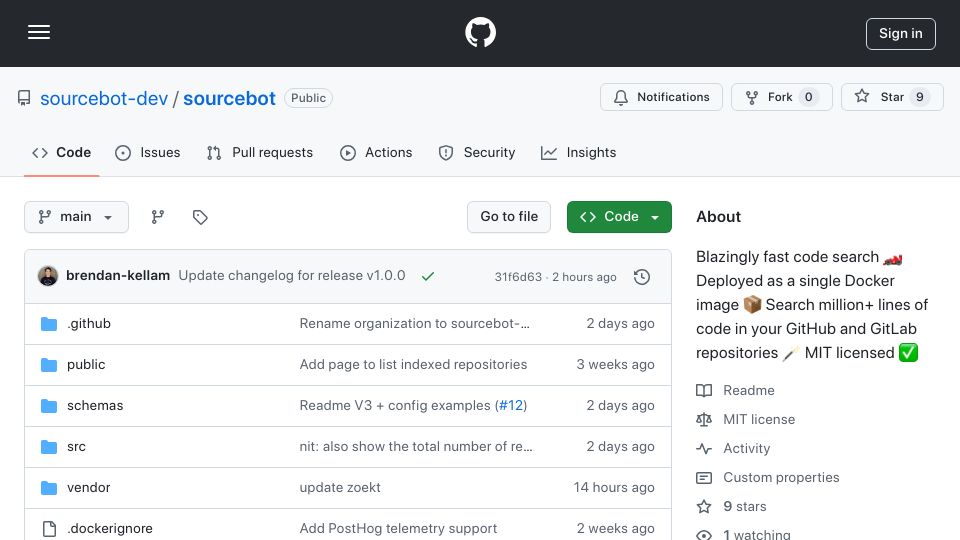Screen dimensions: 960x540
Task: Open the public folder
Action: 86,364
